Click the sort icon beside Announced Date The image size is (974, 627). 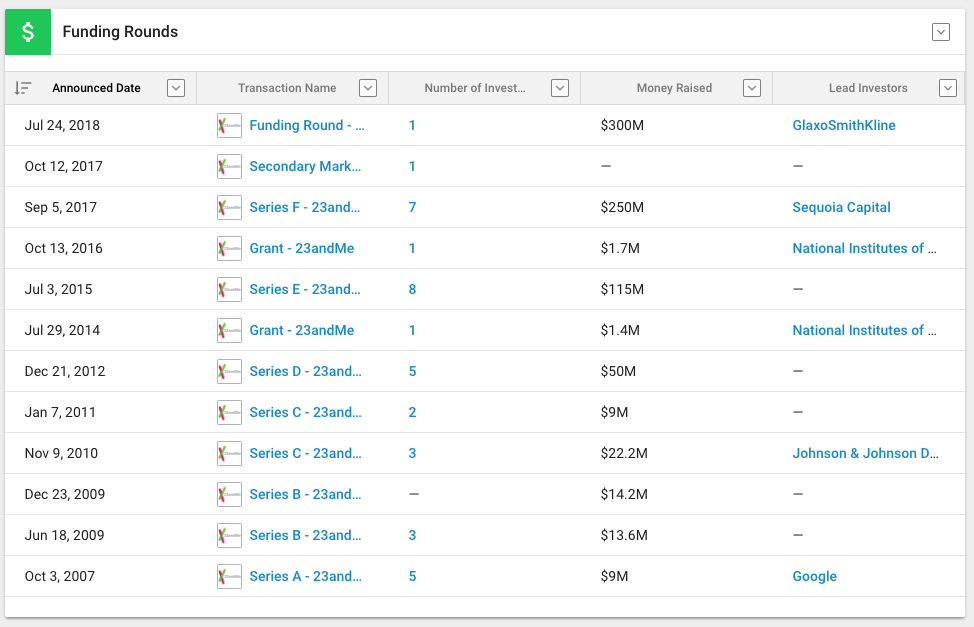23,88
